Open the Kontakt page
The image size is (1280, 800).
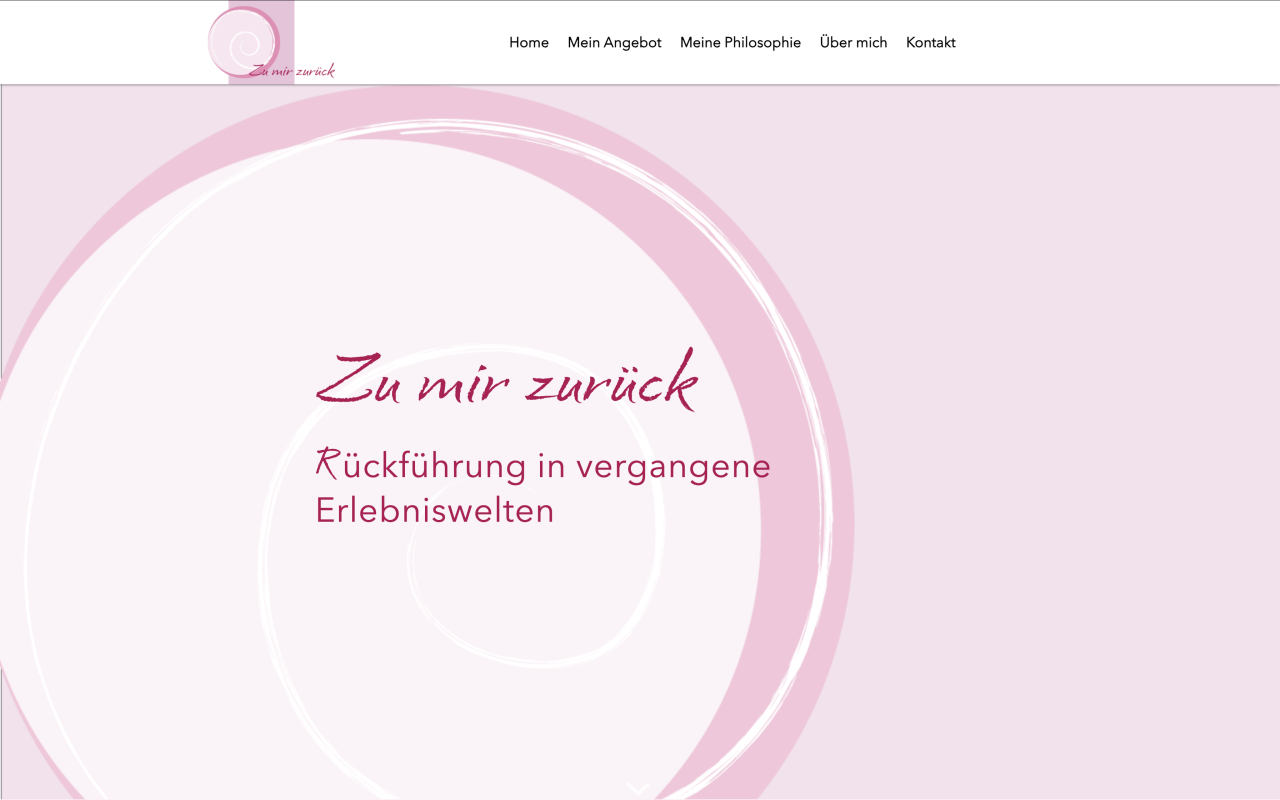click(931, 42)
